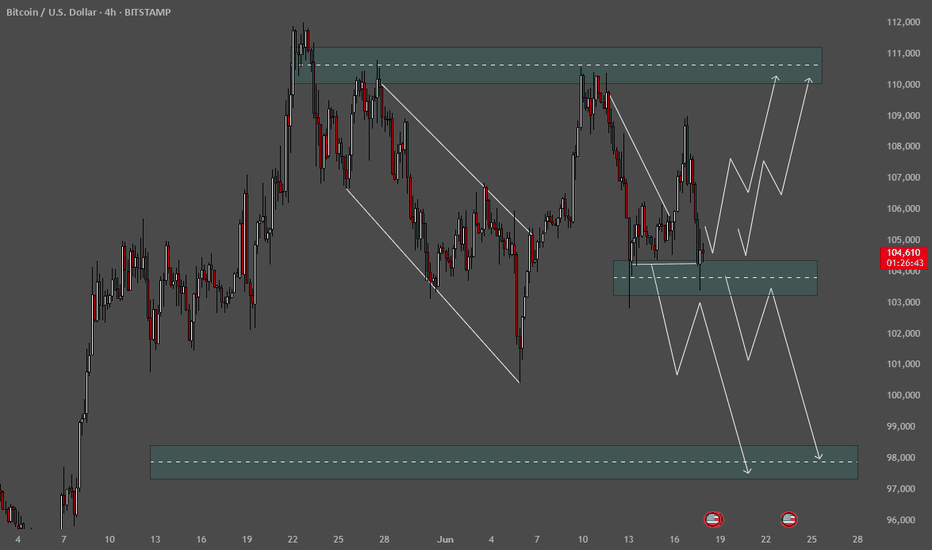Click the US economic event flag near date 19
Image resolution: width=932 pixels, height=550 pixels.
pyautogui.click(x=713, y=520)
